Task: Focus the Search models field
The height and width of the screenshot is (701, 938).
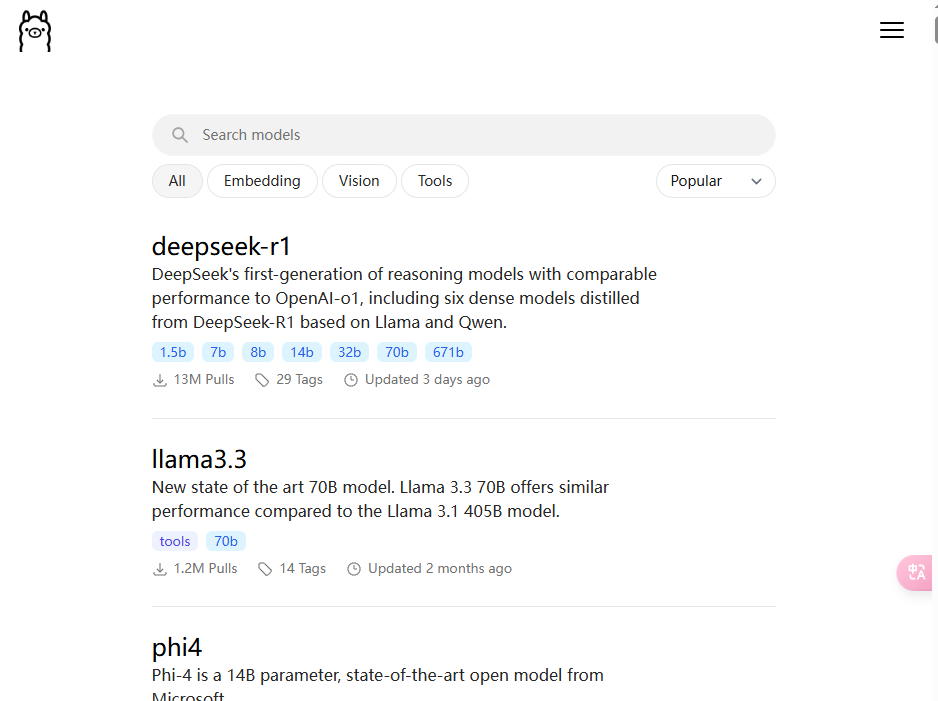Action: click(464, 135)
